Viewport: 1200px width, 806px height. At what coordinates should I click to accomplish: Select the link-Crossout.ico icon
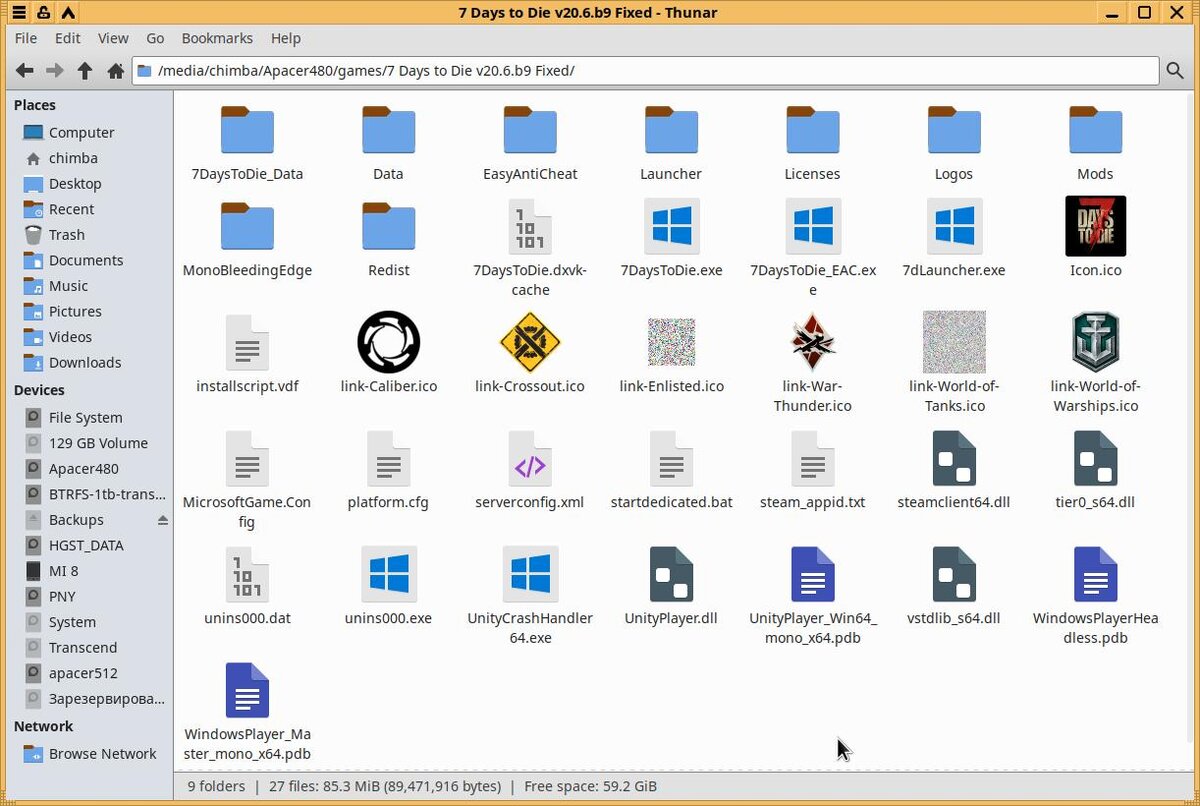(530, 342)
